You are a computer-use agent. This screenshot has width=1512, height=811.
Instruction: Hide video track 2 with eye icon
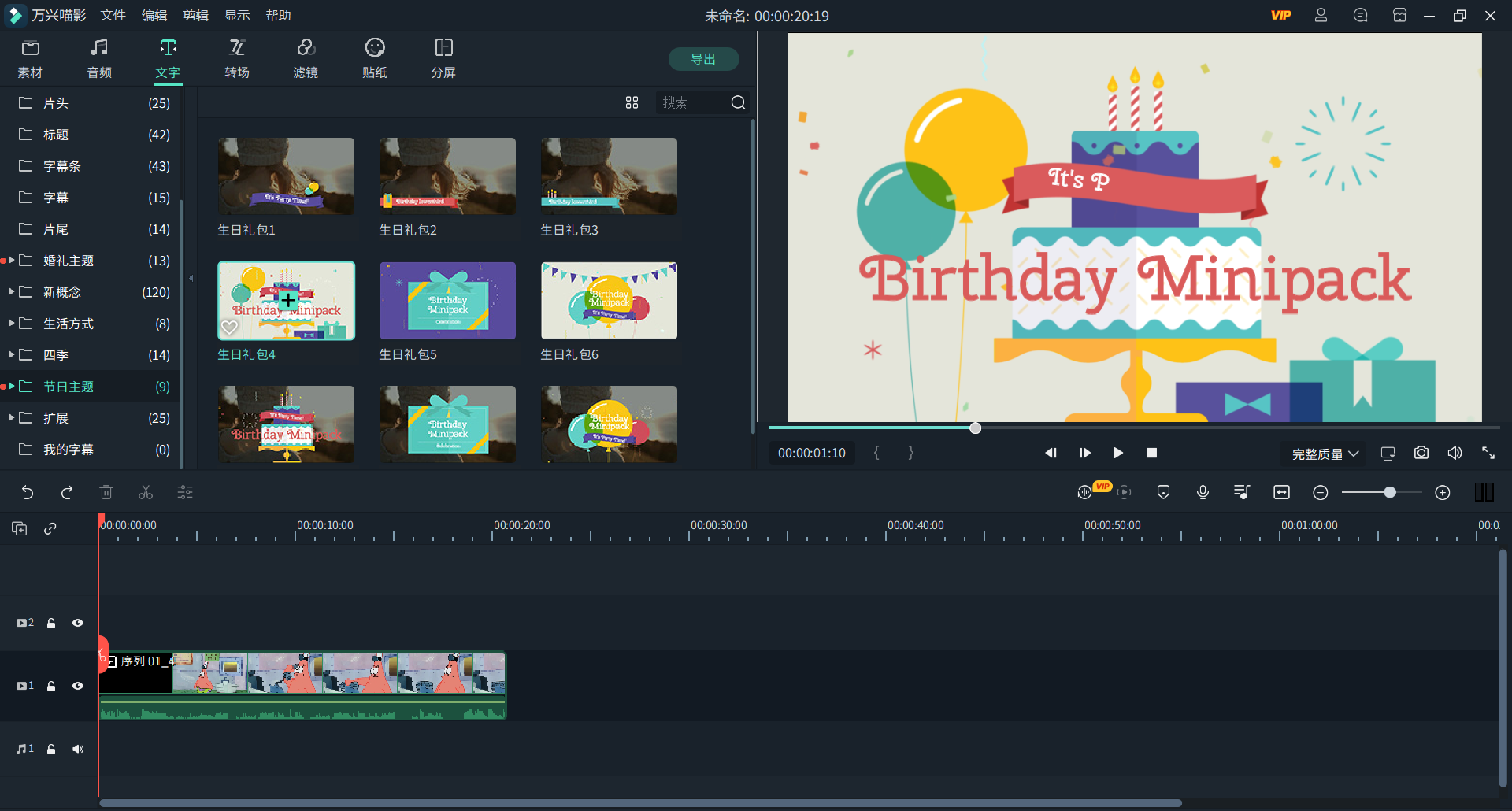(x=77, y=623)
